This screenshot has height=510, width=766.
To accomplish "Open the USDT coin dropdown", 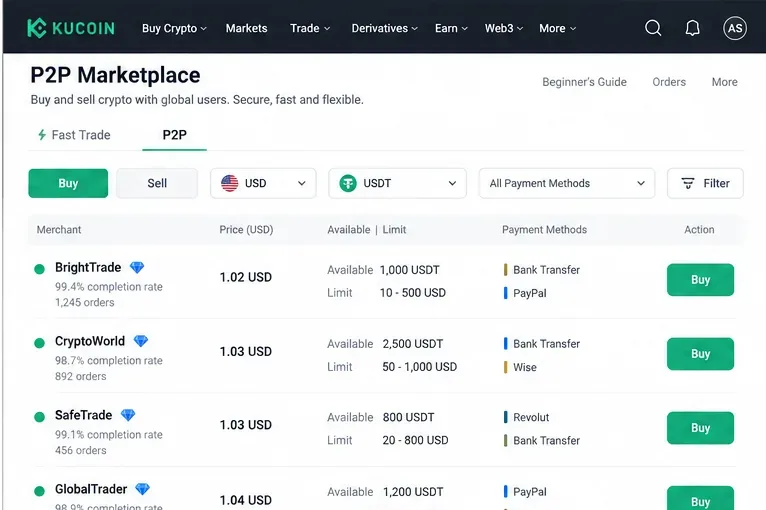I will [x=398, y=183].
